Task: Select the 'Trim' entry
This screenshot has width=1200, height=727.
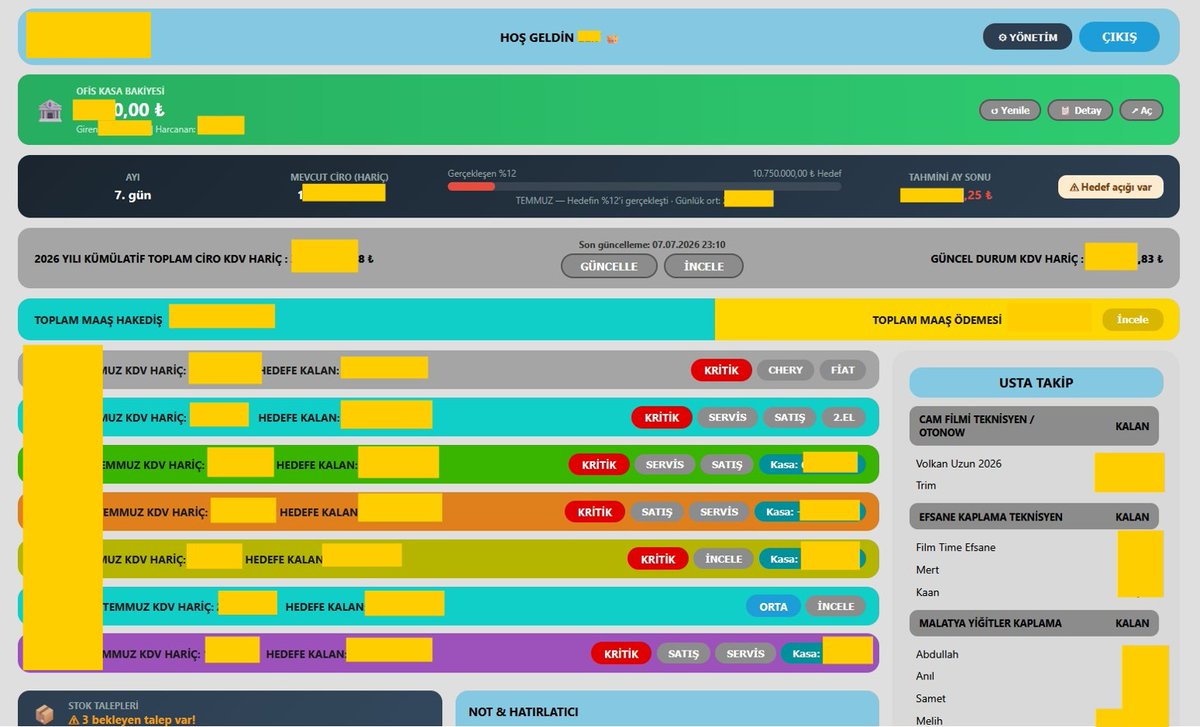Action: pyautogui.click(x=926, y=486)
